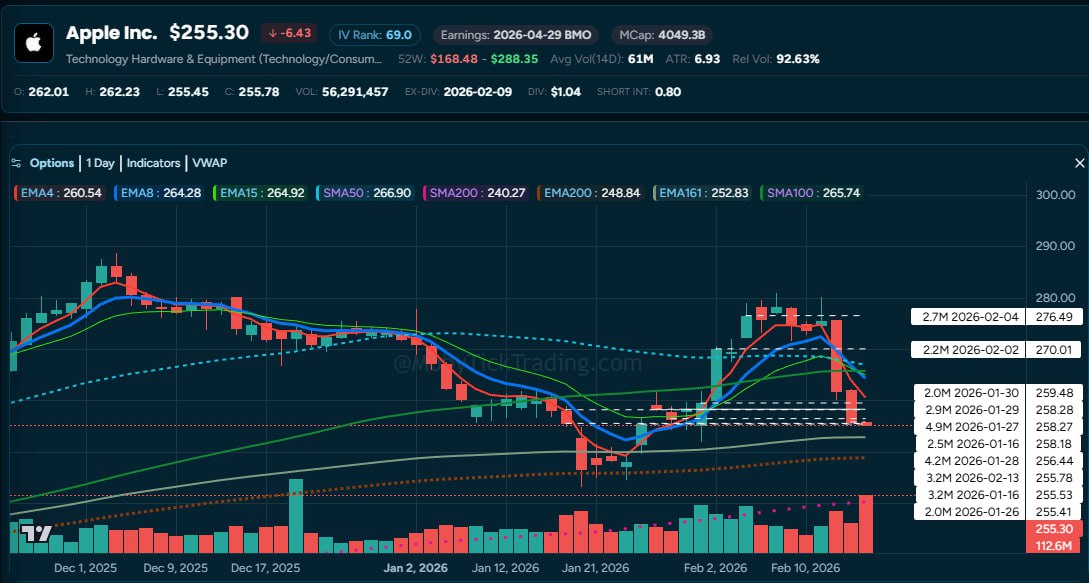Click the compare arrows icon beside Options
This screenshot has width=1089, height=583.
[14, 162]
